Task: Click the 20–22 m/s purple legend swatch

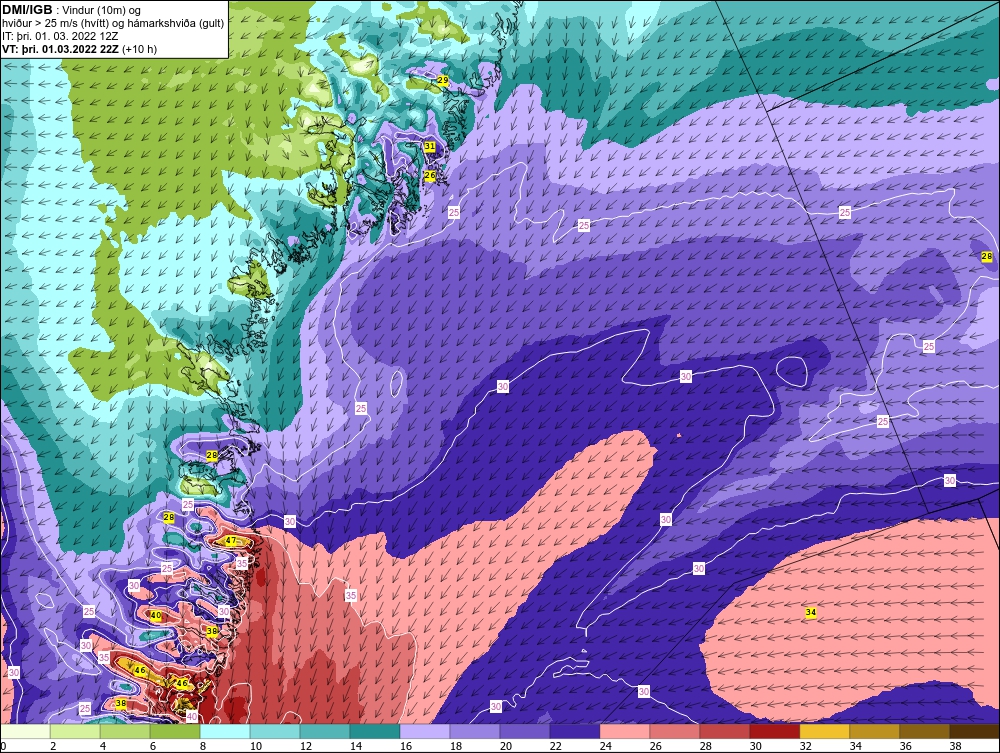Action: tap(525, 731)
